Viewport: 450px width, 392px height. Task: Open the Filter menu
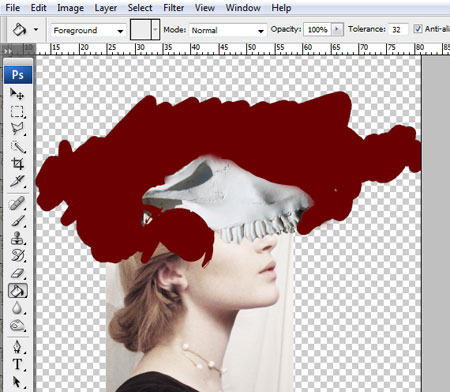point(173,8)
